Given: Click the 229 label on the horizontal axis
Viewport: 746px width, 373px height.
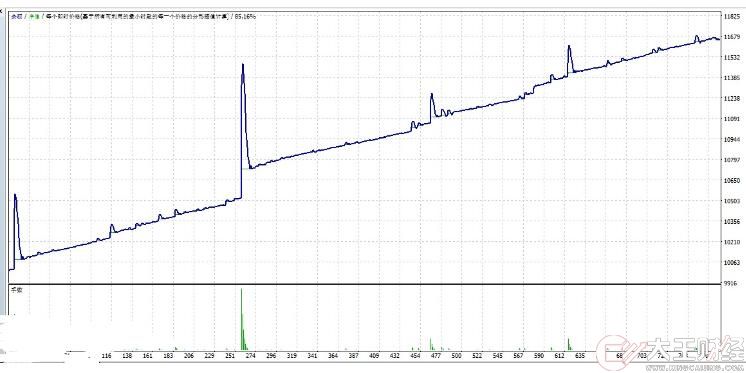Looking at the screenshot, I should pos(210,356).
